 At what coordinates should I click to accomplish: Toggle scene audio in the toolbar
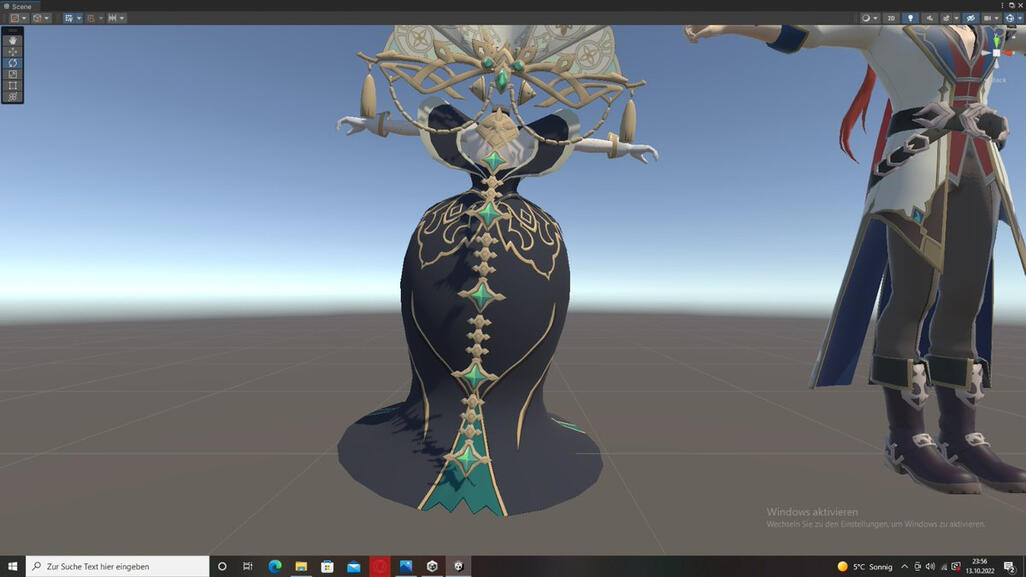click(x=929, y=18)
